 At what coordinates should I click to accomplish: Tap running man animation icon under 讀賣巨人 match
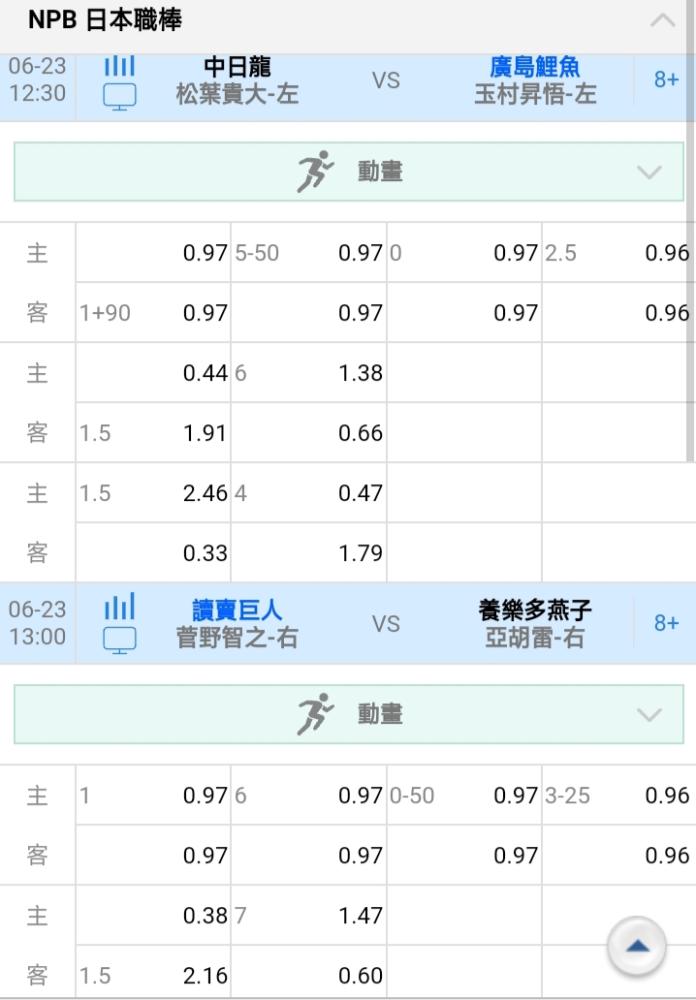tap(315, 714)
